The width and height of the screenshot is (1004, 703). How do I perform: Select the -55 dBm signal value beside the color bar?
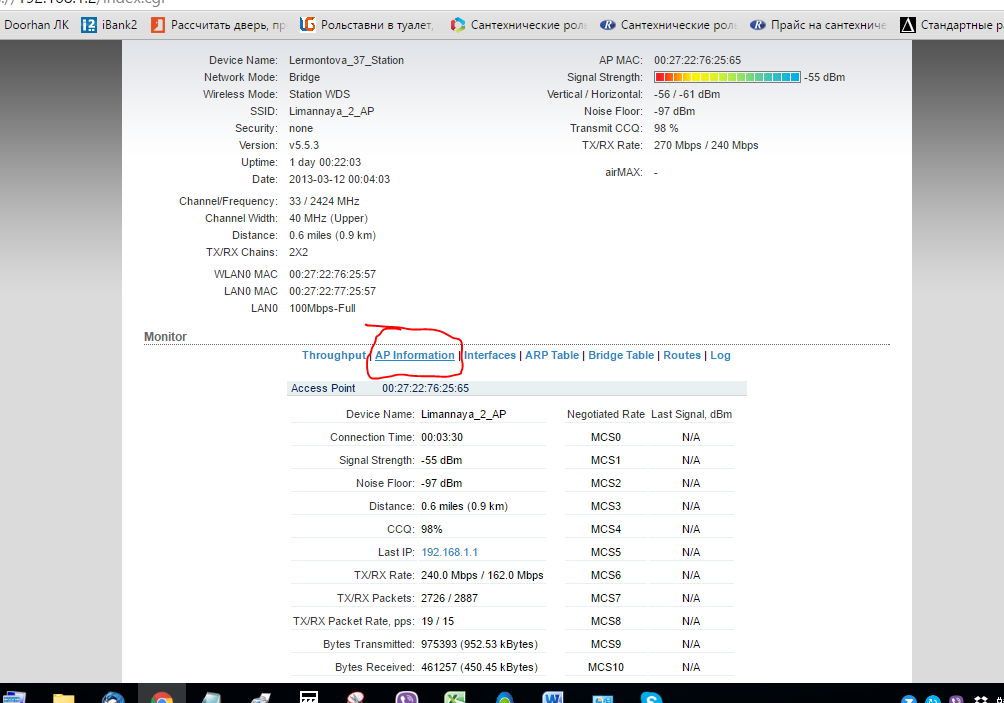tap(825, 77)
